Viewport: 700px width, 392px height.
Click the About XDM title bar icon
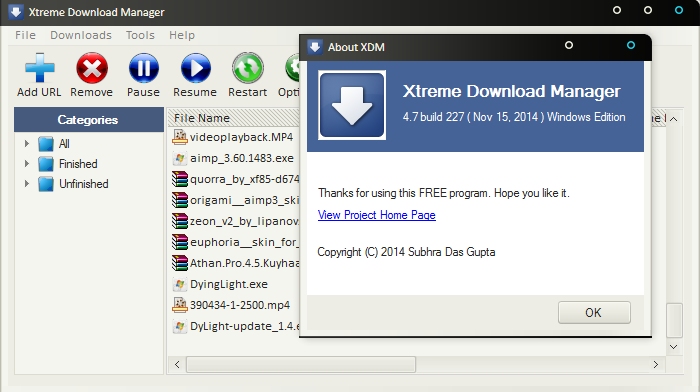coord(315,47)
